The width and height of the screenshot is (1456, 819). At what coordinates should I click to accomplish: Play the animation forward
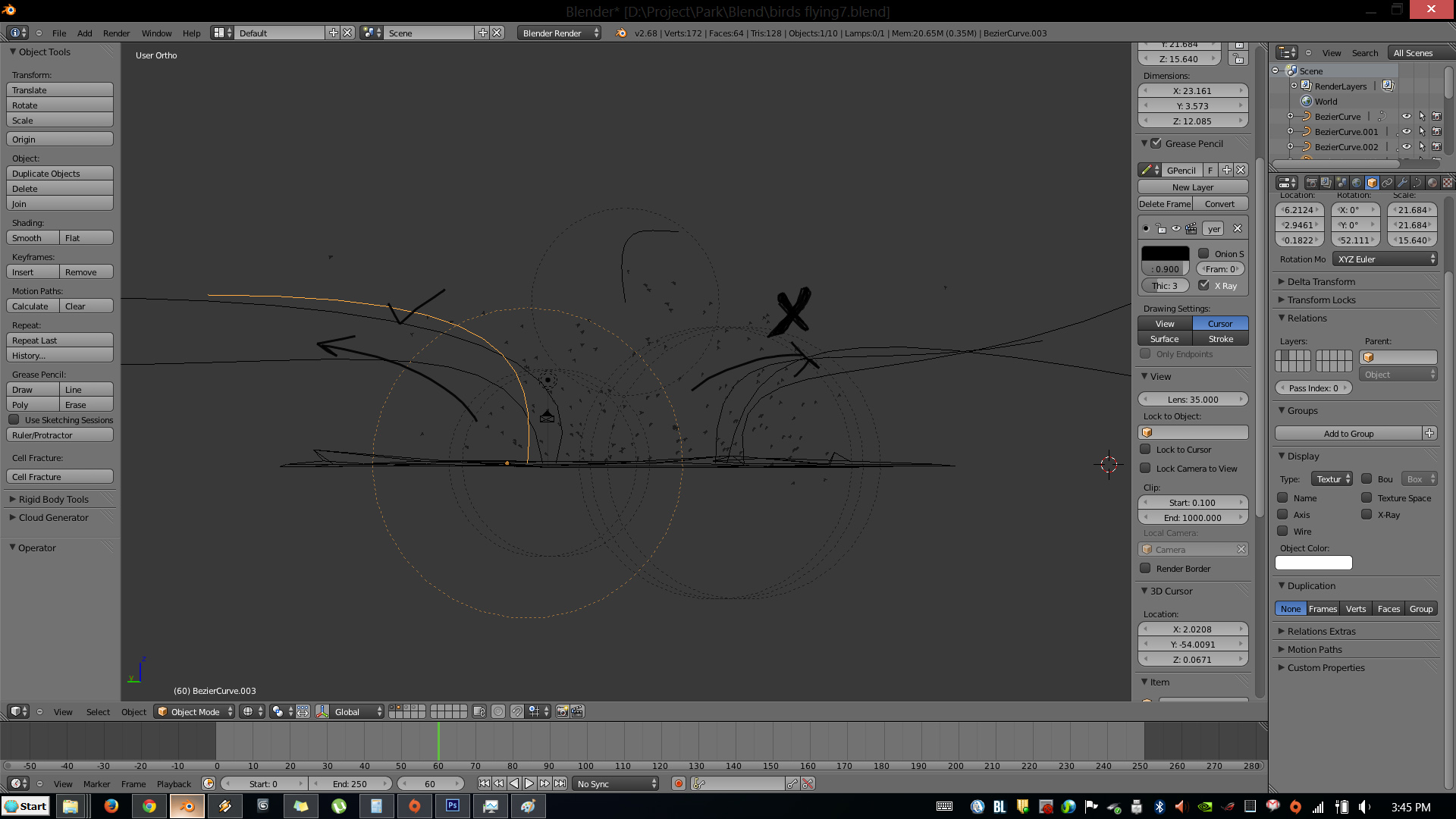pyautogui.click(x=529, y=784)
